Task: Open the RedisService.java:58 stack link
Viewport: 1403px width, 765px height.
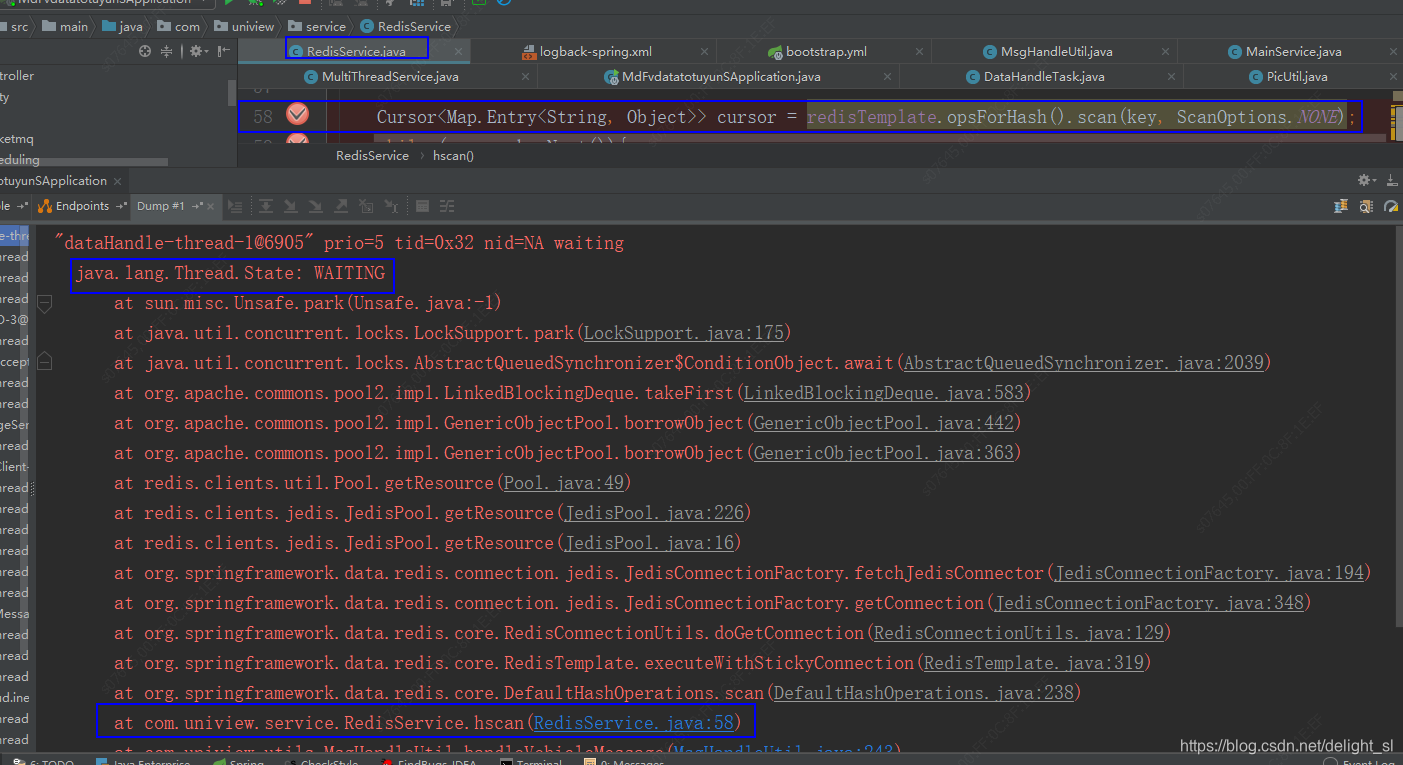Action: tap(634, 723)
